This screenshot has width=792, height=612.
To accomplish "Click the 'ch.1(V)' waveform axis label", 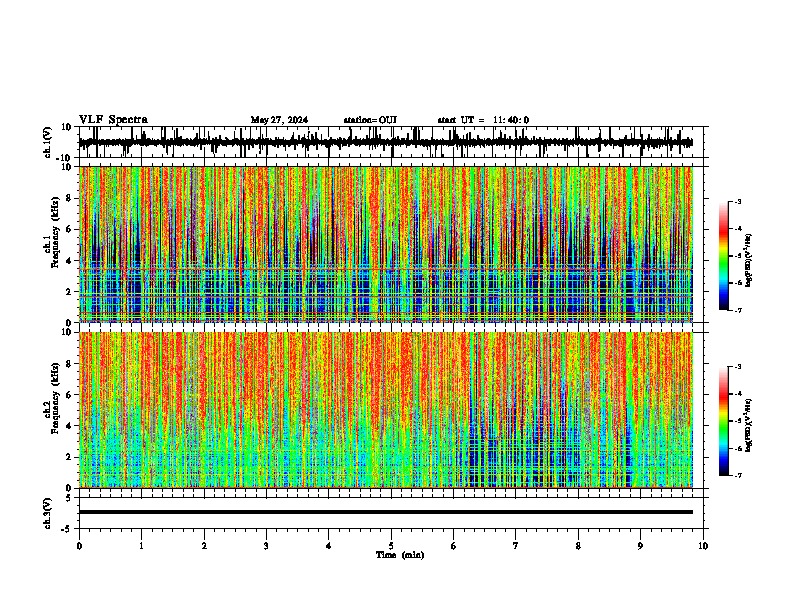I will [x=48, y=142].
